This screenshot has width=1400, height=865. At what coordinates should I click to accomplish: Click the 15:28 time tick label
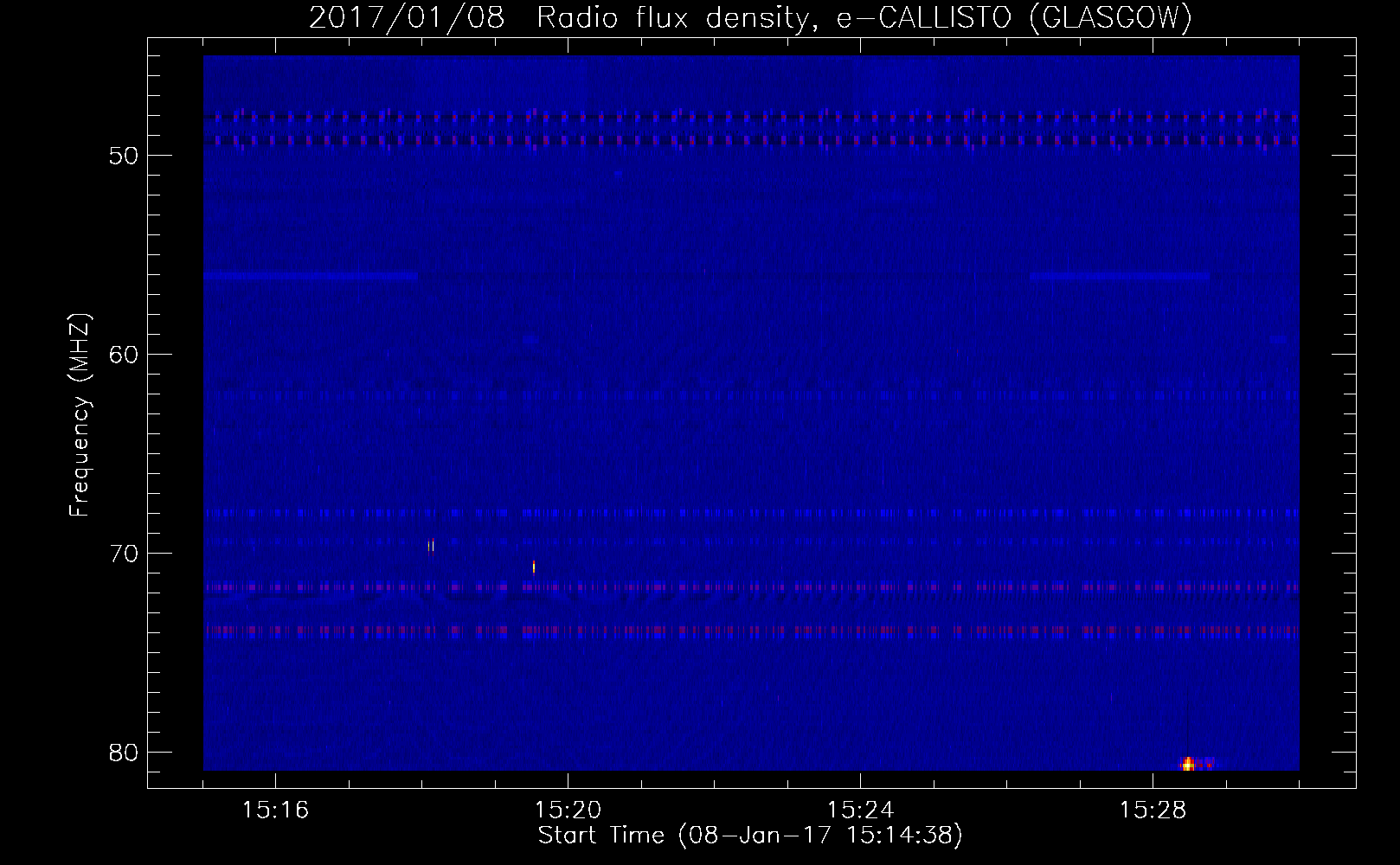tap(1153, 811)
